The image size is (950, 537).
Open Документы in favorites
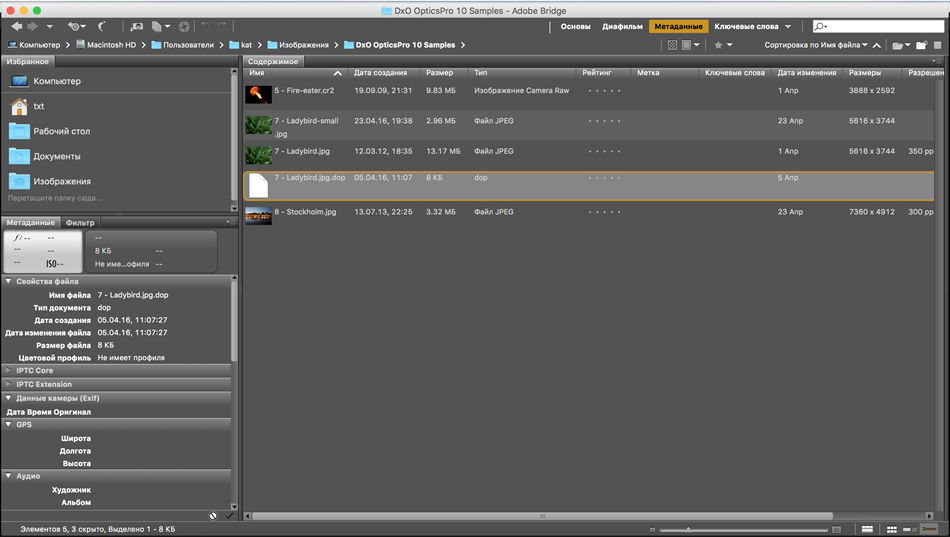click(x=45, y=156)
